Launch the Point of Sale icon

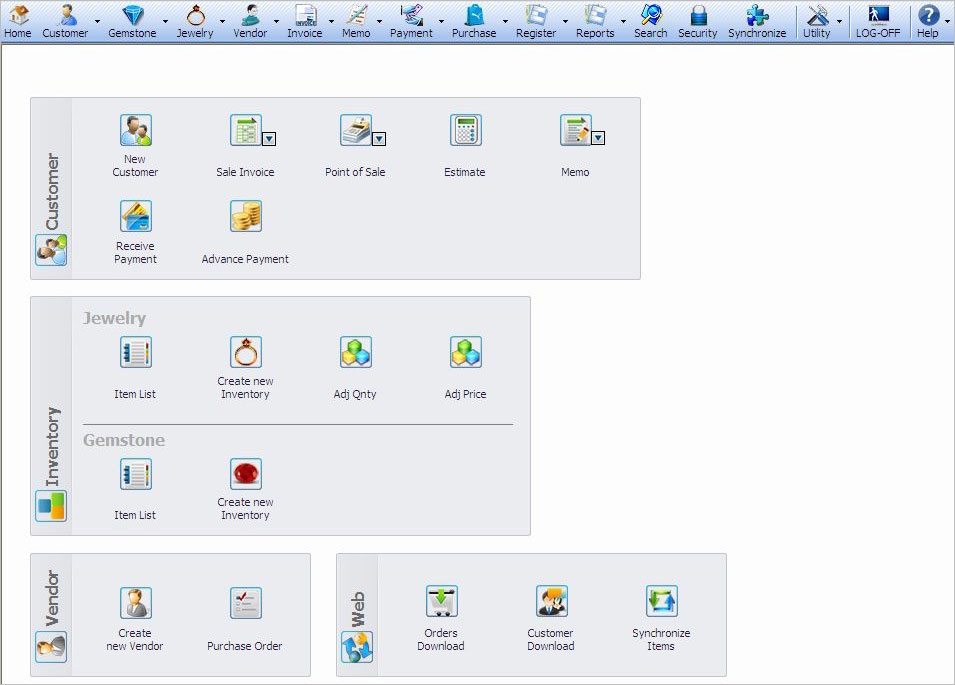point(356,130)
